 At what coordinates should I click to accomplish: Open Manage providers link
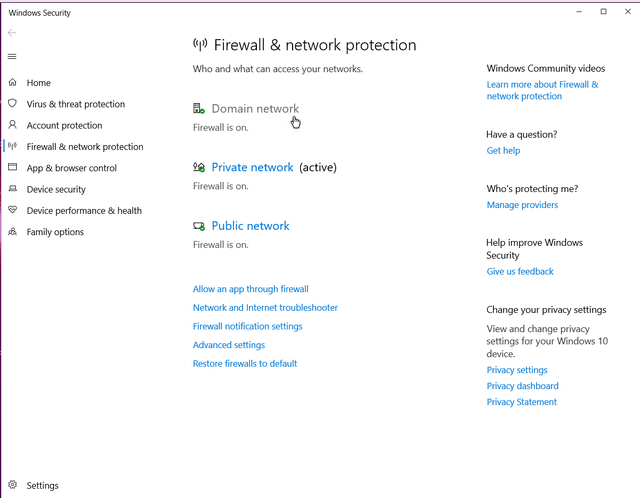pyautogui.click(x=522, y=205)
